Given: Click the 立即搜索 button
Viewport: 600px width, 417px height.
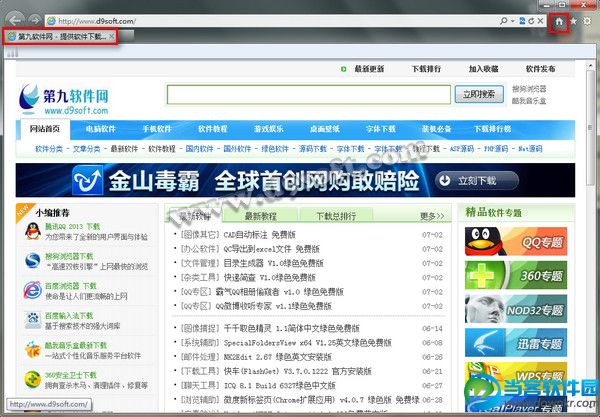Looking at the screenshot, I should pos(479,94).
